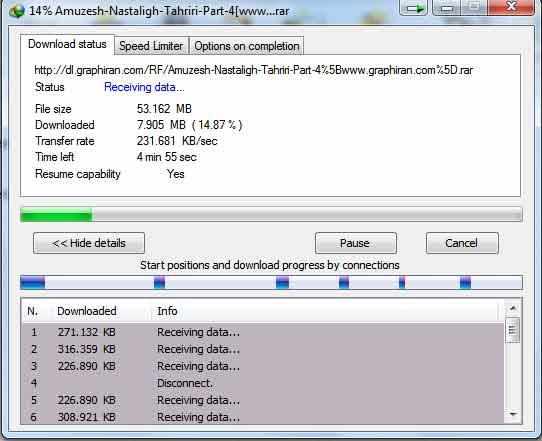Select connection row 1 with 271.132 KB

263,332
